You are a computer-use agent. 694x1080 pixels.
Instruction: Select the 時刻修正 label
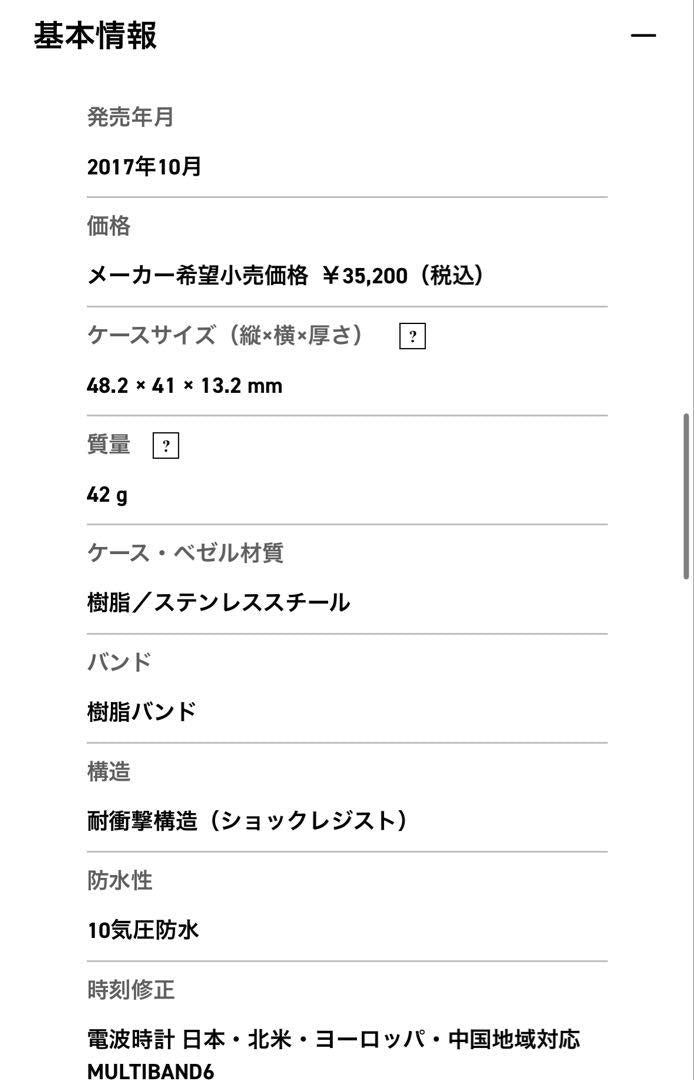click(130, 990)
